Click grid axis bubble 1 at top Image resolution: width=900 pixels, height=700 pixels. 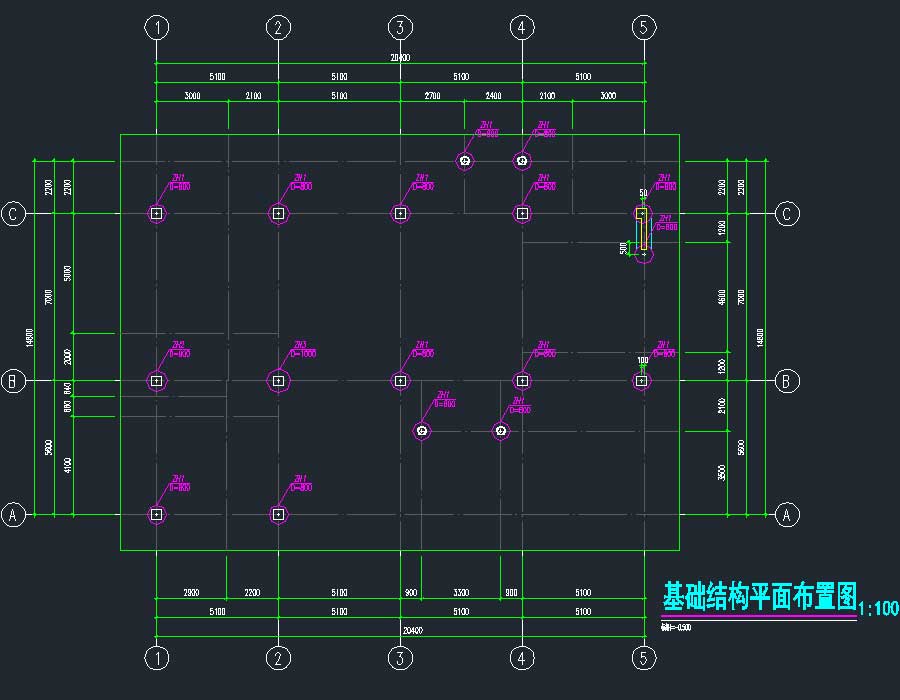156,27
